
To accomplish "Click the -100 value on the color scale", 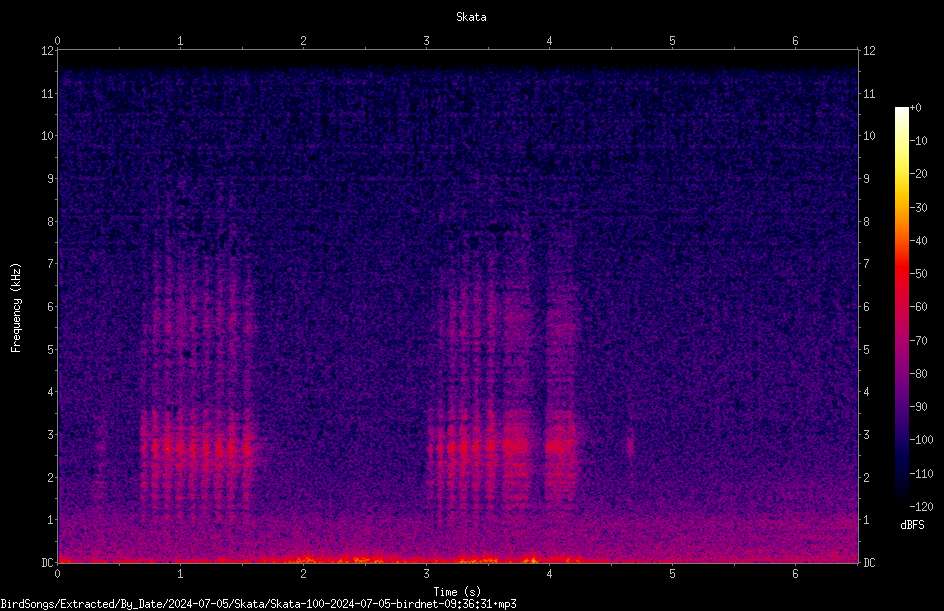I will point(921,440).
